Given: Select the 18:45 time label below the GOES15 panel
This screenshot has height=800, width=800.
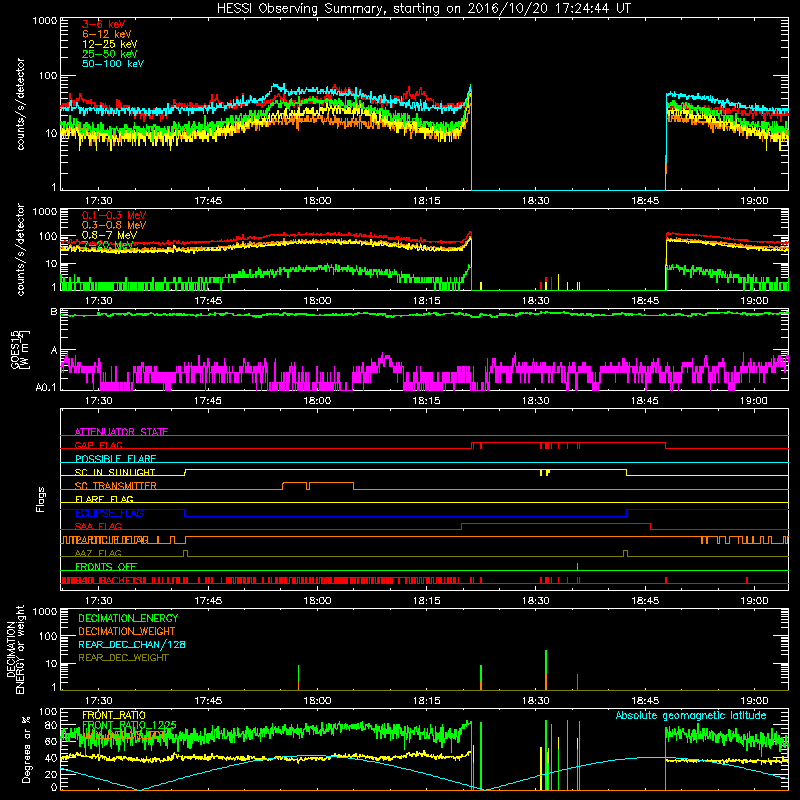Looking at the screenshot, I should point(644,401).
